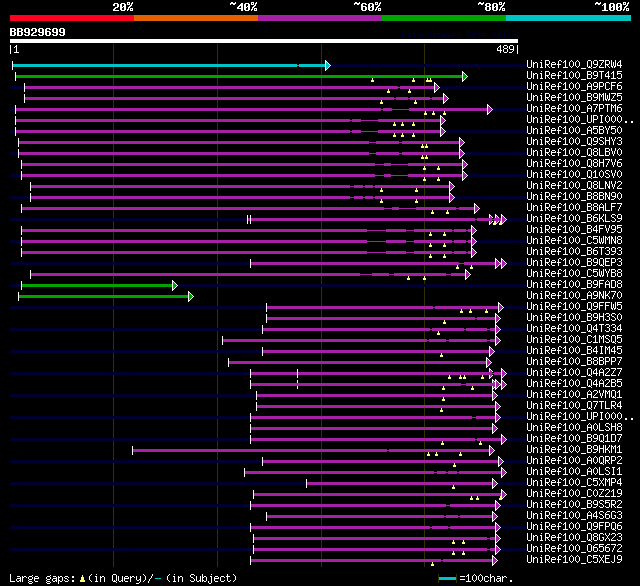This screenshot has height=586, width=640.
Task: Click the green arrowhead of B9T415 alignment
Action: tap(464, 76)
